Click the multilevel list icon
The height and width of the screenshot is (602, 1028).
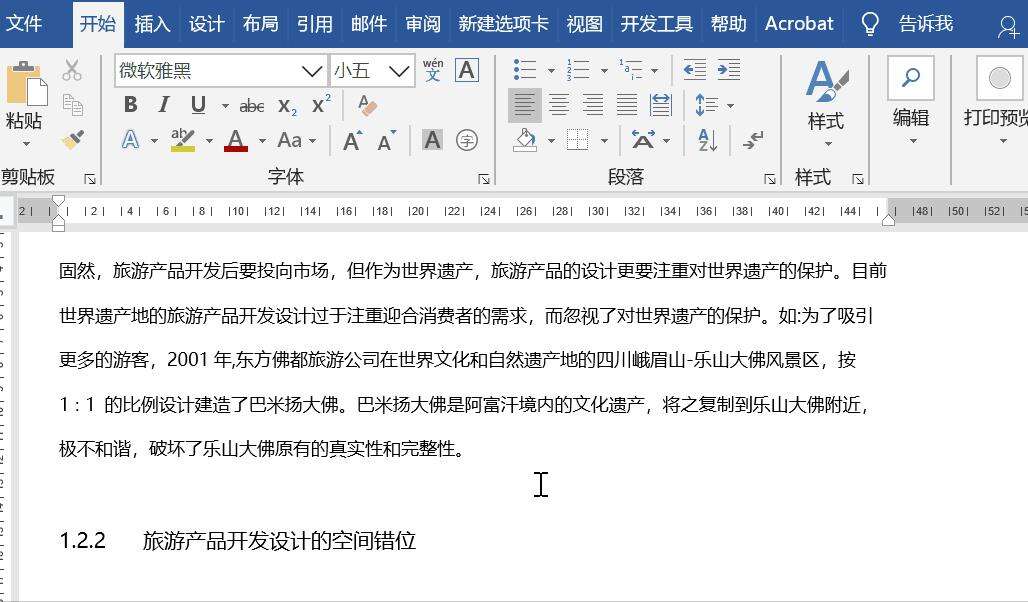point(631,69)
